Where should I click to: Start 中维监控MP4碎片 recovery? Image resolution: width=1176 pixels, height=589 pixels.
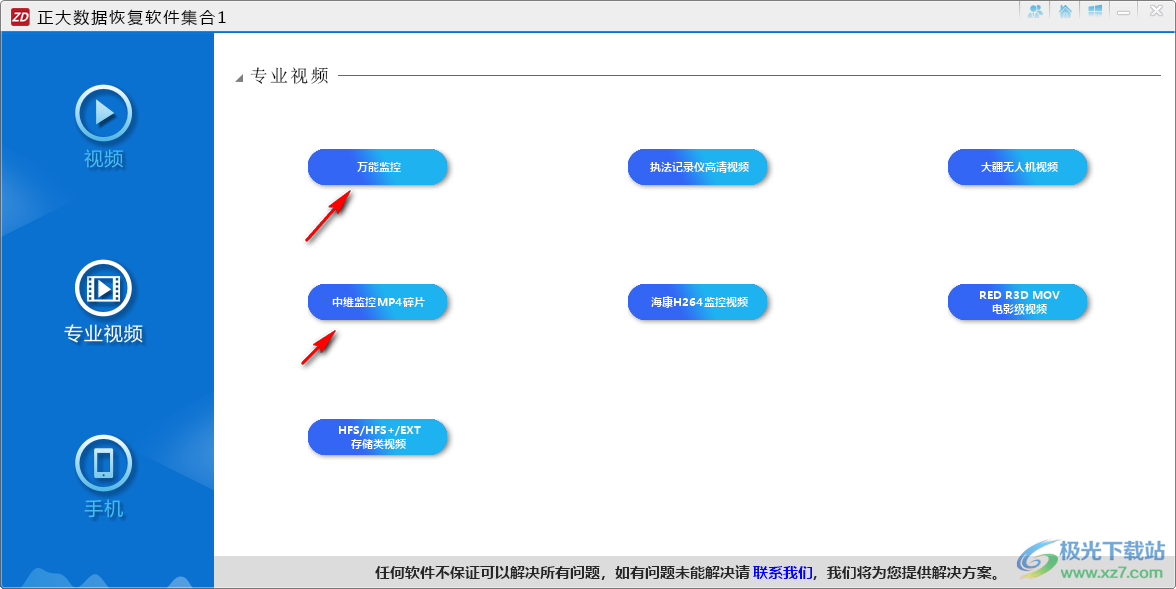[x=378, y=302]
